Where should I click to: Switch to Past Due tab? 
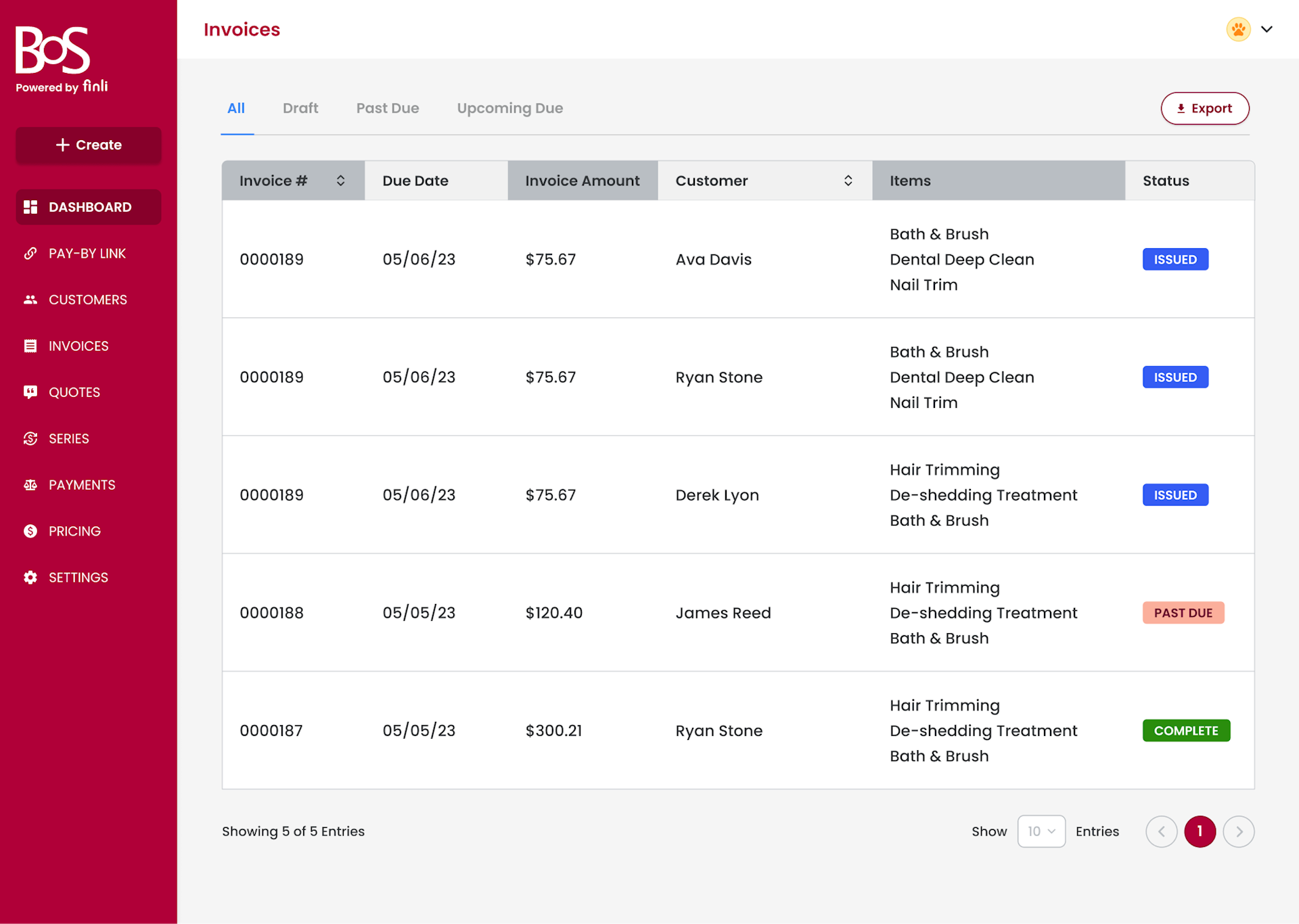point(388,108)
